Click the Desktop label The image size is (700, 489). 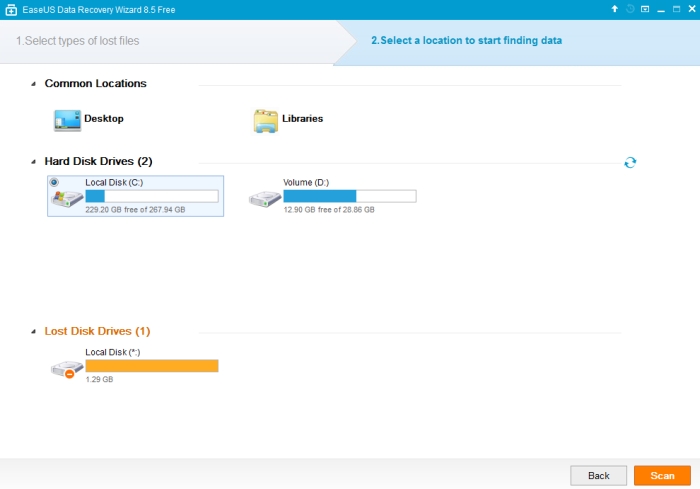[x=104, y=118]
